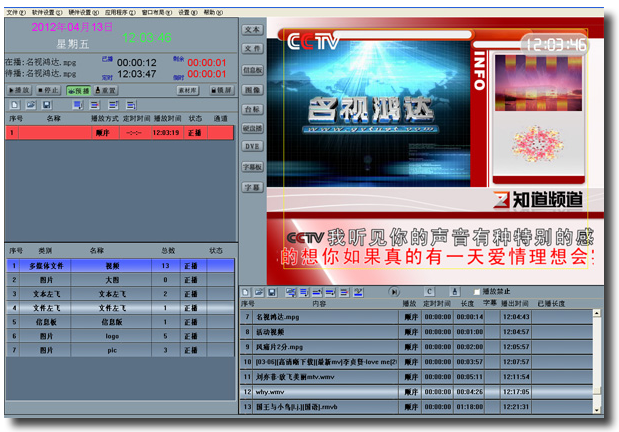Click the playlist scrollbar up arrow
Viewport: 619px width, 432px height.
click(x=596, y=314)
